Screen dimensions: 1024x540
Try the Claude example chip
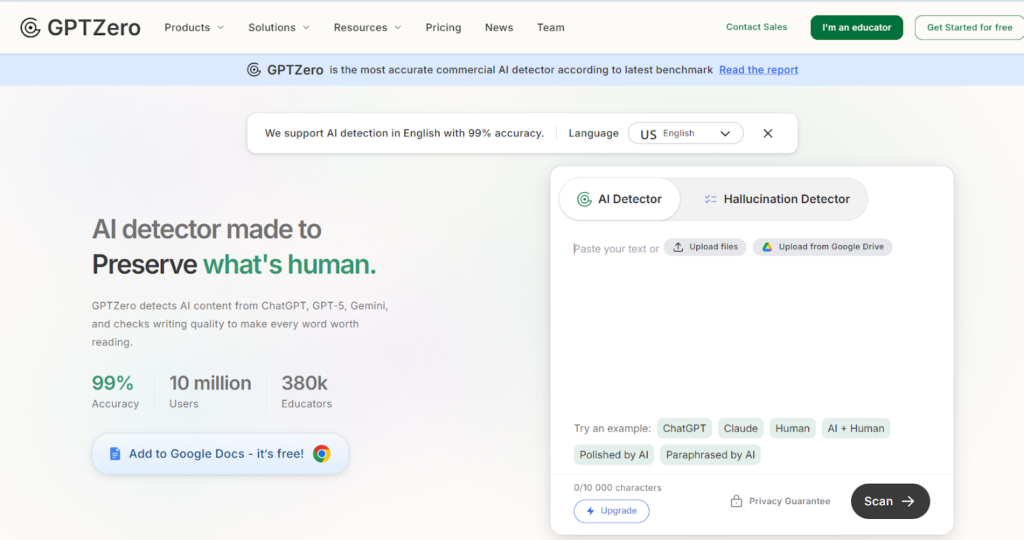click(740, 428)
